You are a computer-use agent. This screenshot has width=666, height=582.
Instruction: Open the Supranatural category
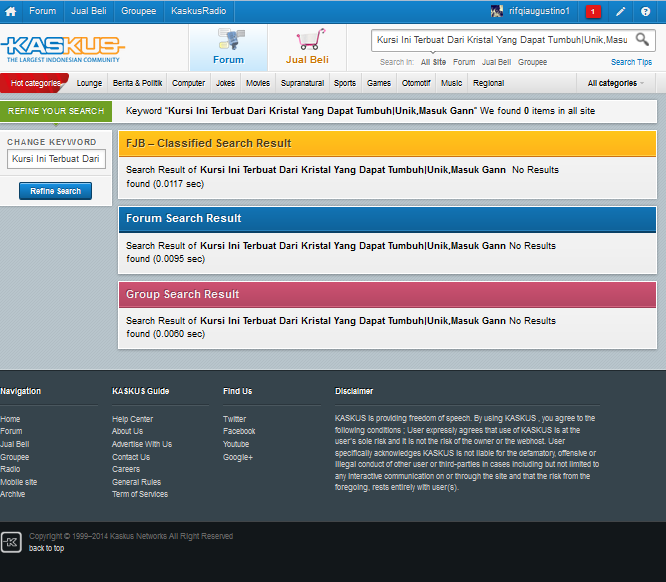[302, 83]
